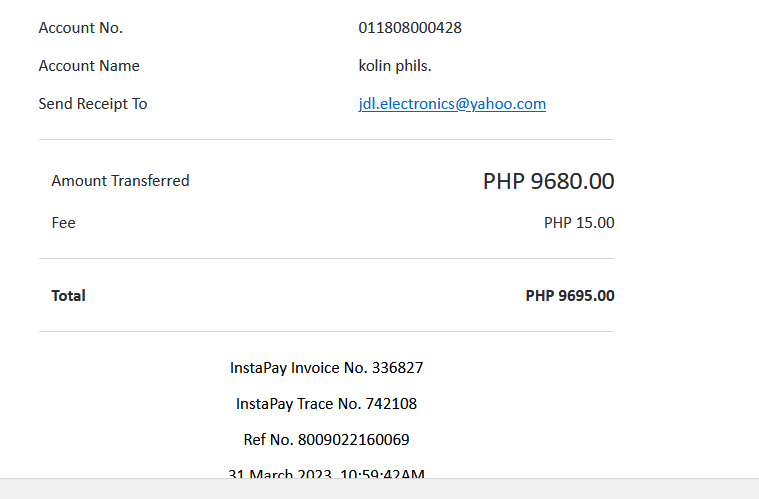Click the "InstaPay Invoice No." text
This screenshot has width=759, height=499.
coord(298,368)
